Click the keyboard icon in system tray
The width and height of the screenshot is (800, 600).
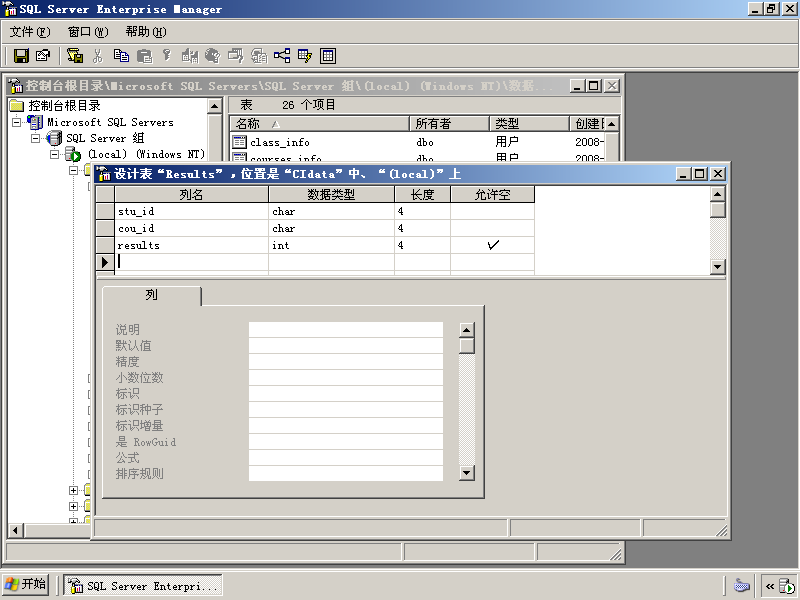[741, 585]
